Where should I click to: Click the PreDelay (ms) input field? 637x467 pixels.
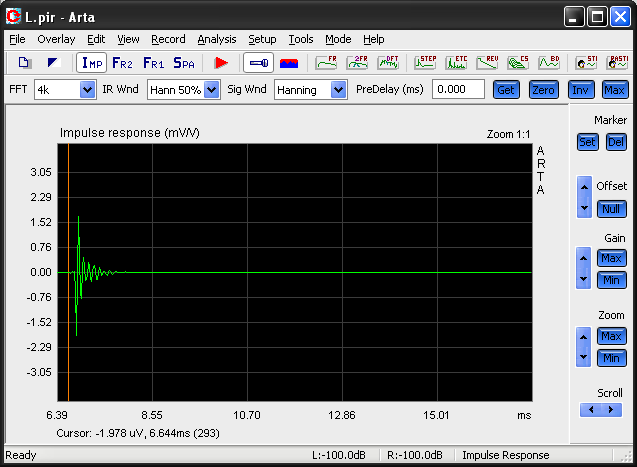(x=459, y=89)
